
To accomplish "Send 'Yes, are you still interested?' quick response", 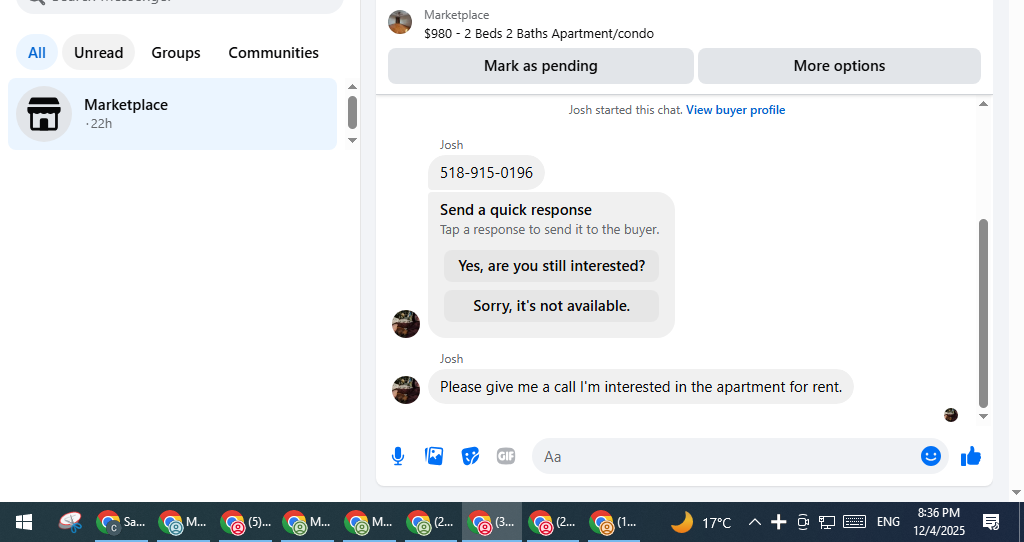I will pos(551,266).
